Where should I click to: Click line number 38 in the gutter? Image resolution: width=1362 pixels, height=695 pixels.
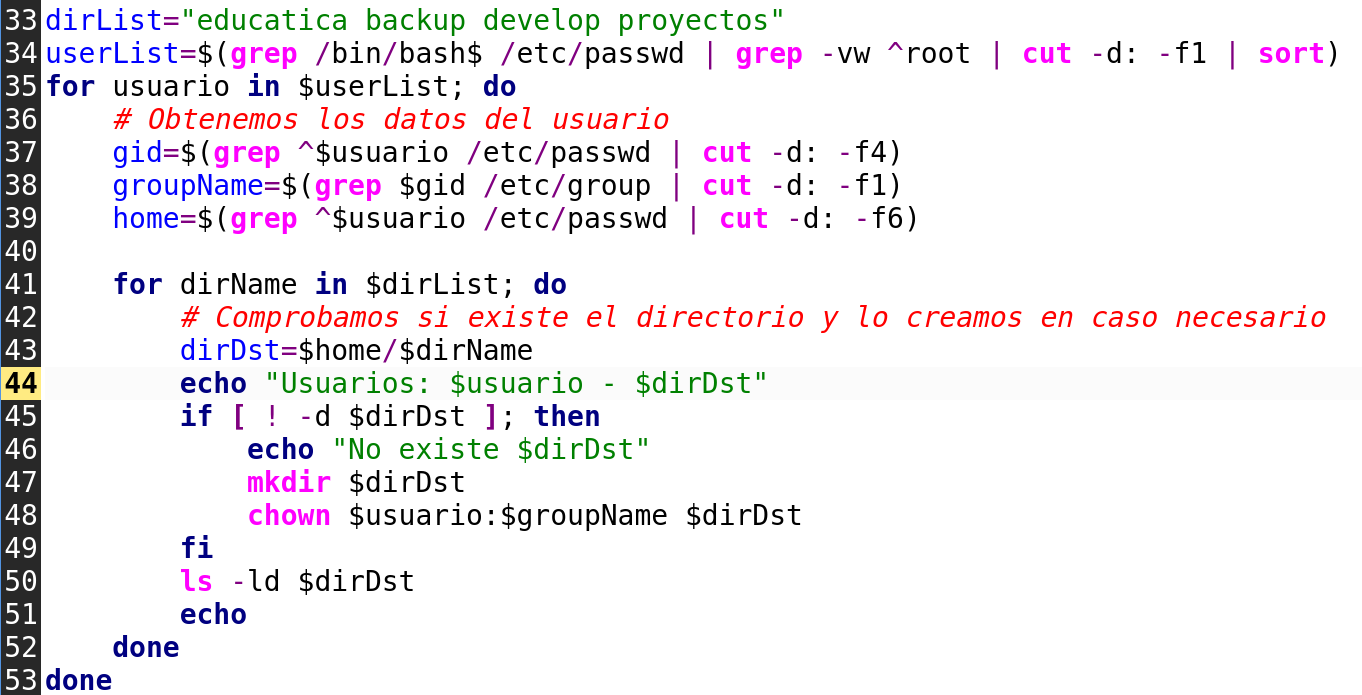20,185
